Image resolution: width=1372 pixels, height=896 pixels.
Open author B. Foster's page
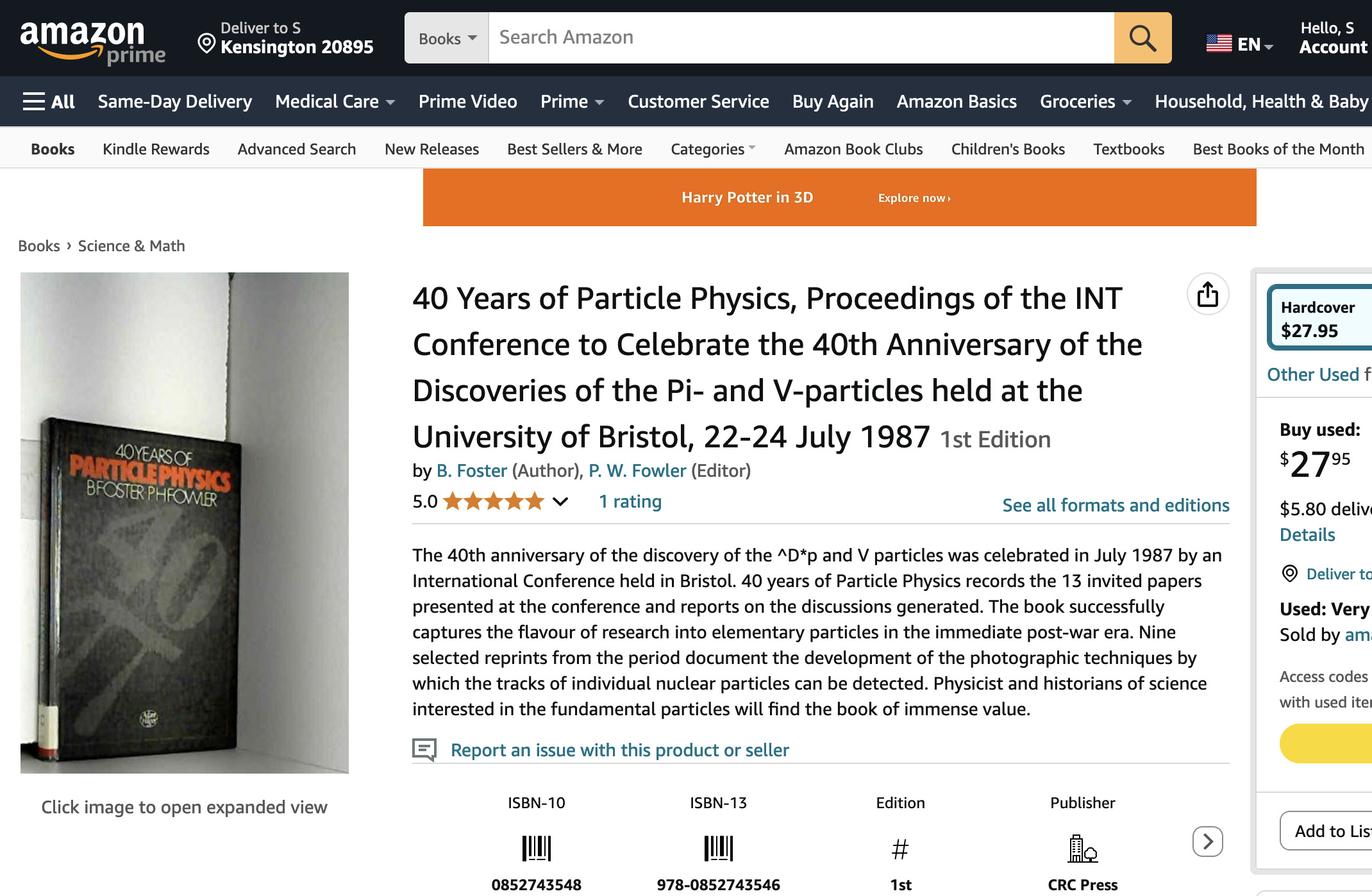[472, 470]
